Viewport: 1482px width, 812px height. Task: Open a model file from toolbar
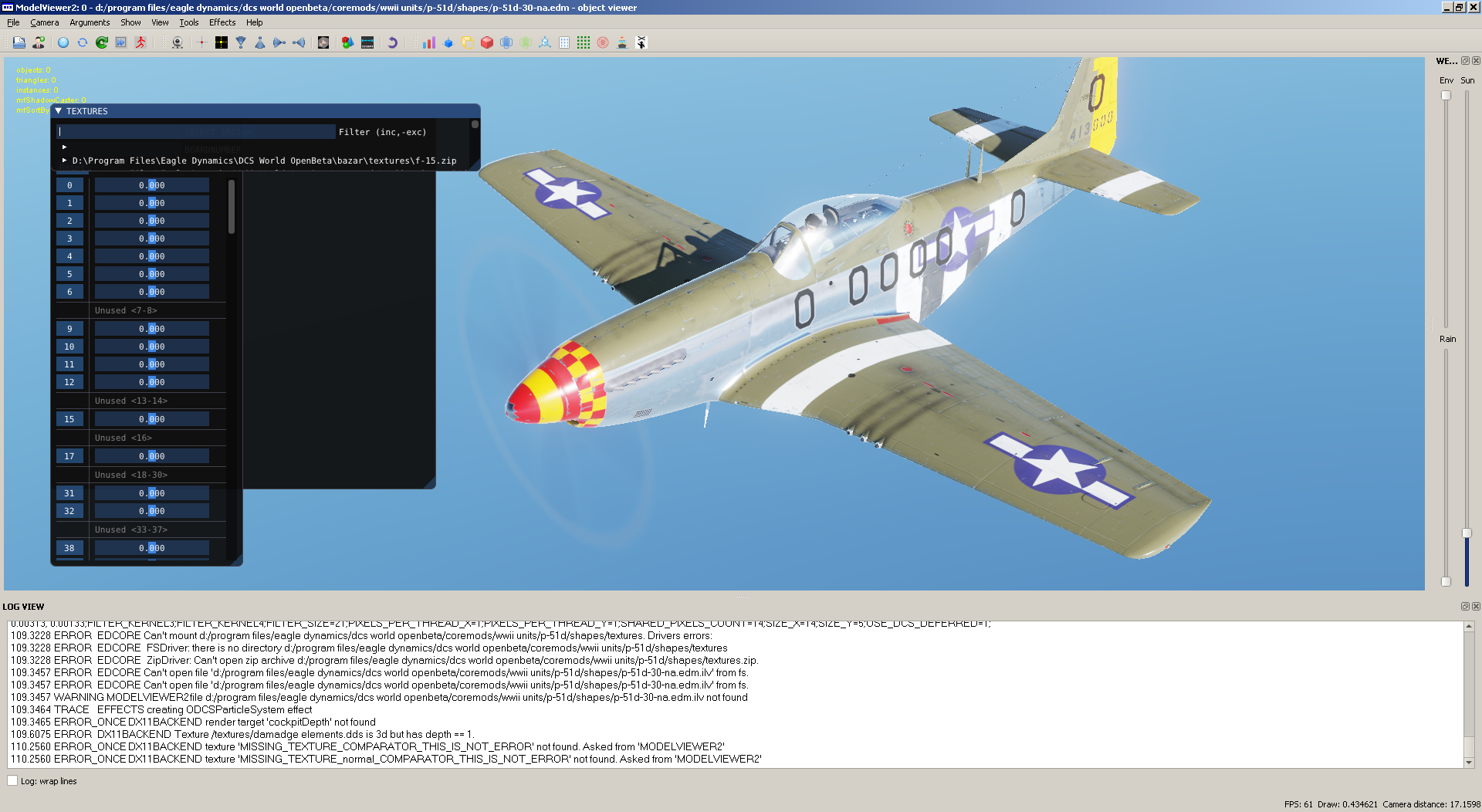[19, 42]
